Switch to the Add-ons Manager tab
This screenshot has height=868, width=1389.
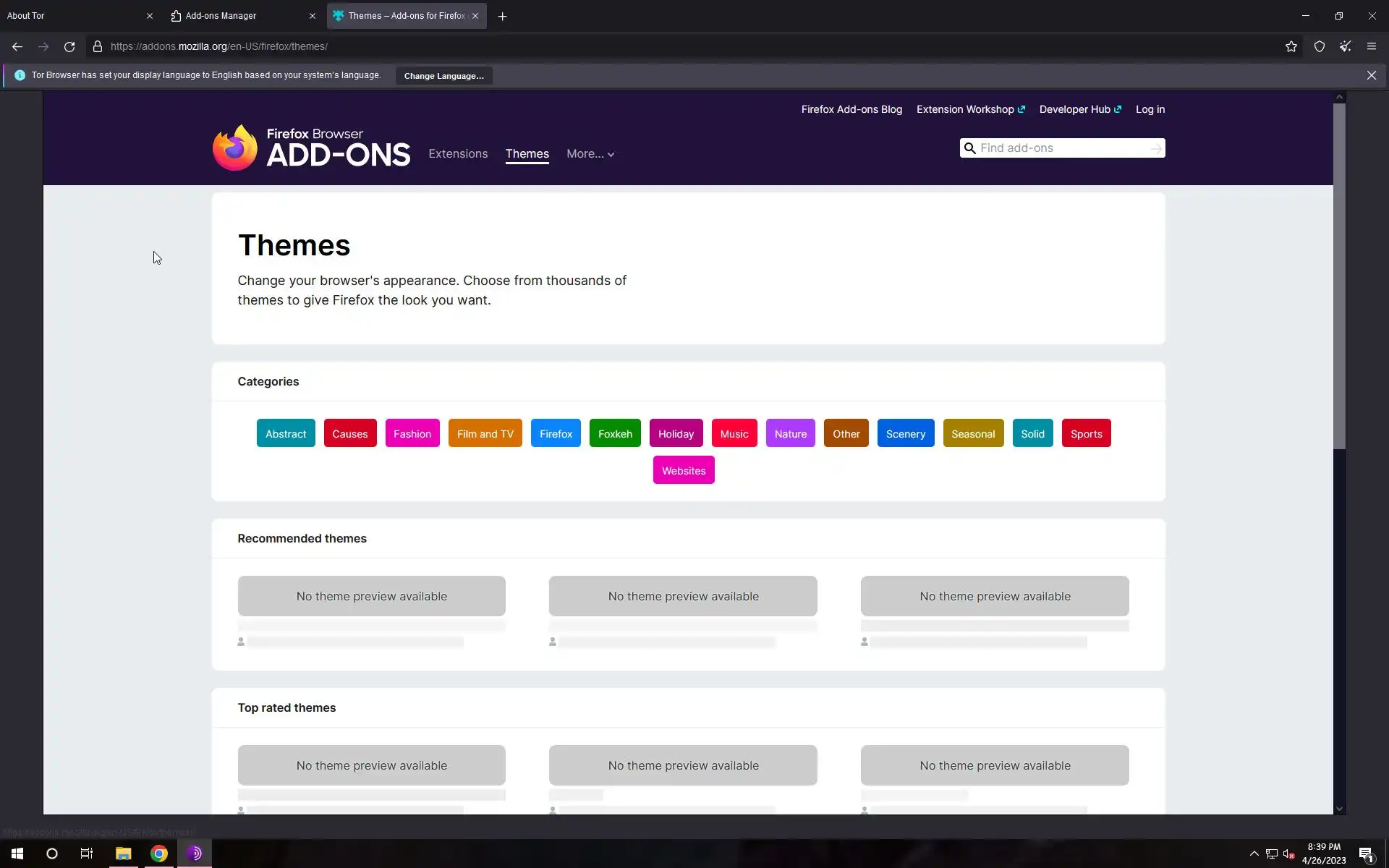(x=221, y=16)
